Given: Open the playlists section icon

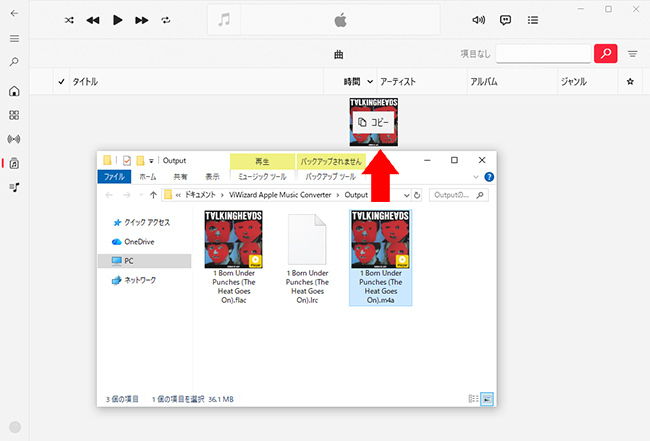Looking at the screenshot, I should [14, 188].
